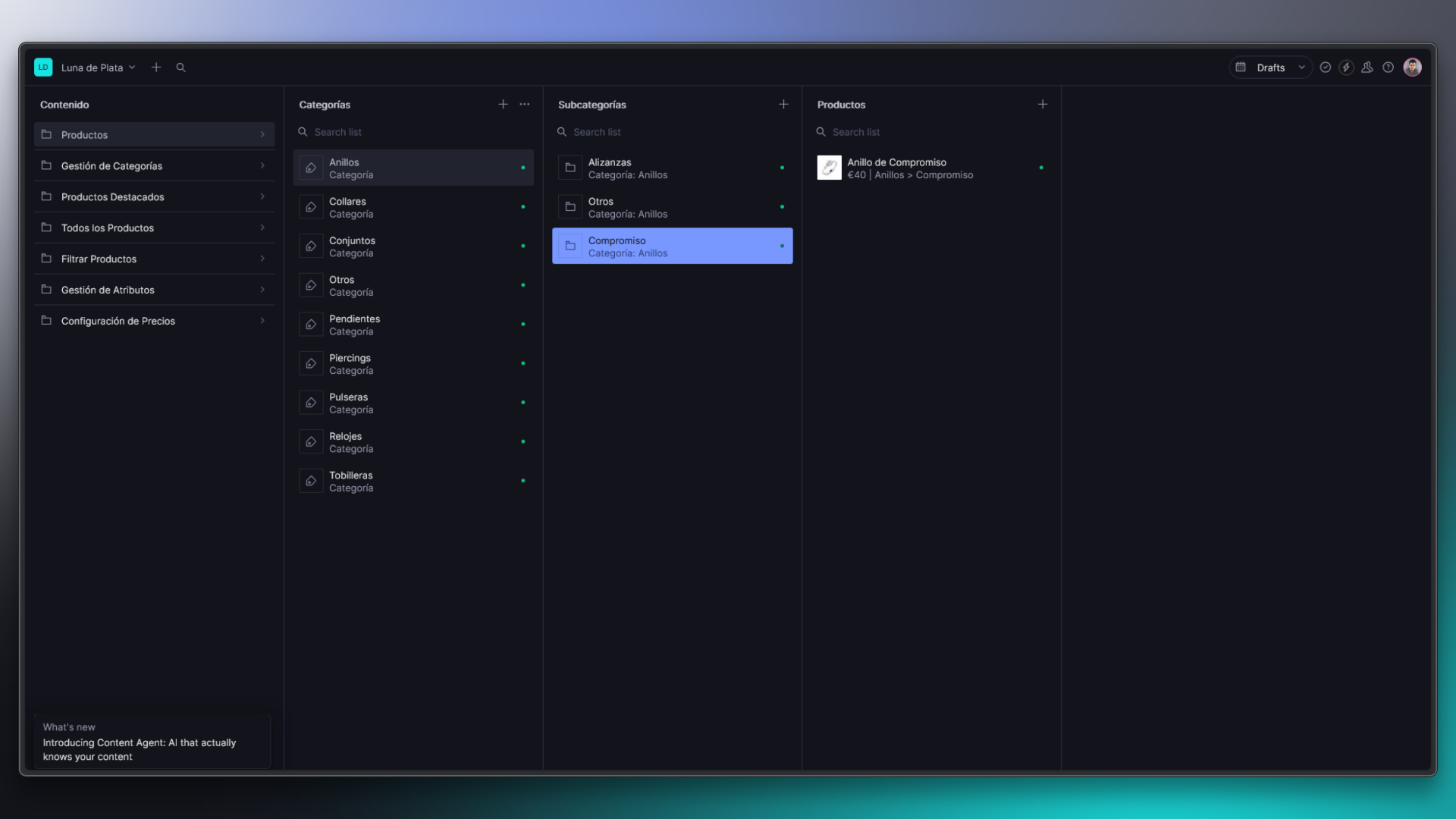The image size is (1456, 819).
Task: Click the Anillo de Compromiso product thumbnail
Action: (830, 167)
